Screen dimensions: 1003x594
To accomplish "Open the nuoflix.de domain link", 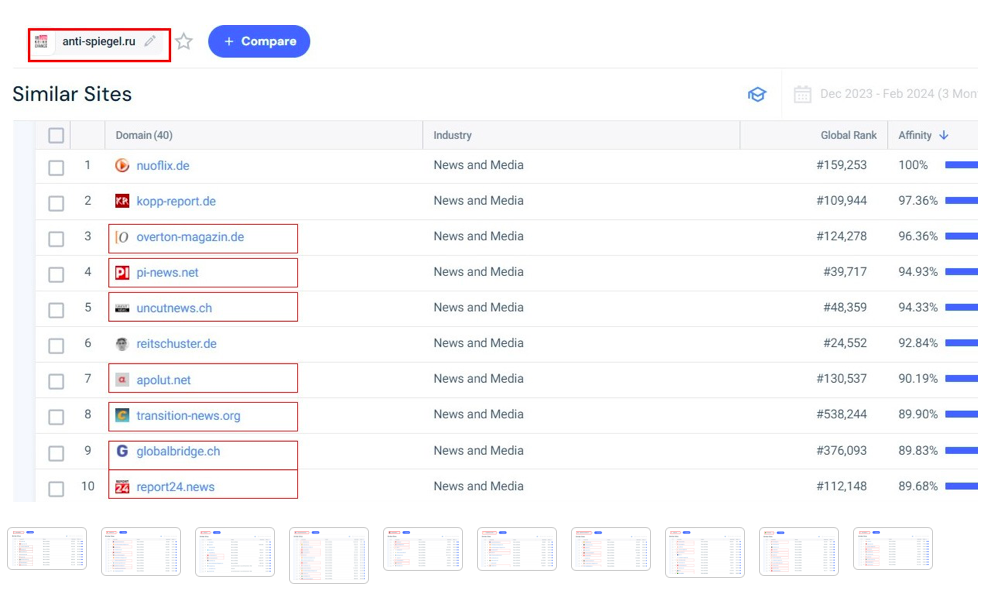I will [162, 166].
